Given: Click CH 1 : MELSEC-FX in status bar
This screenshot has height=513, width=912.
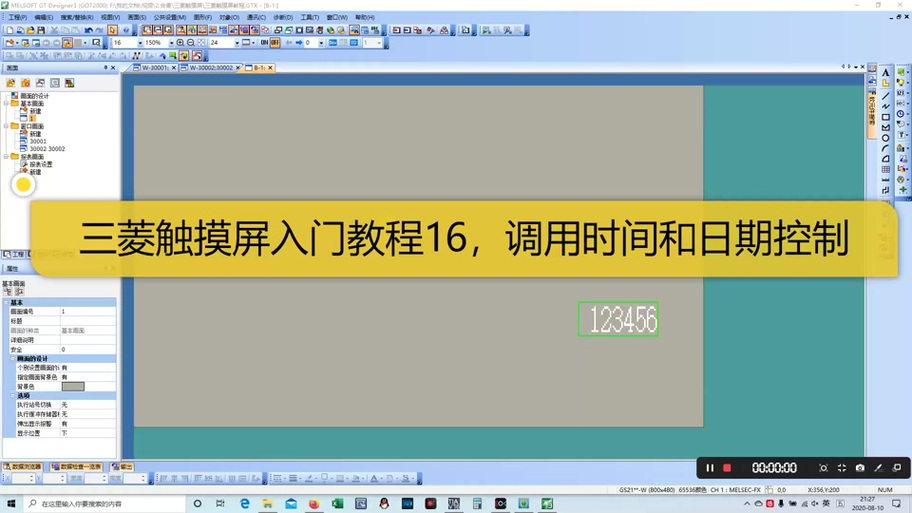Looking at the screenshot, I should (735, 490).
